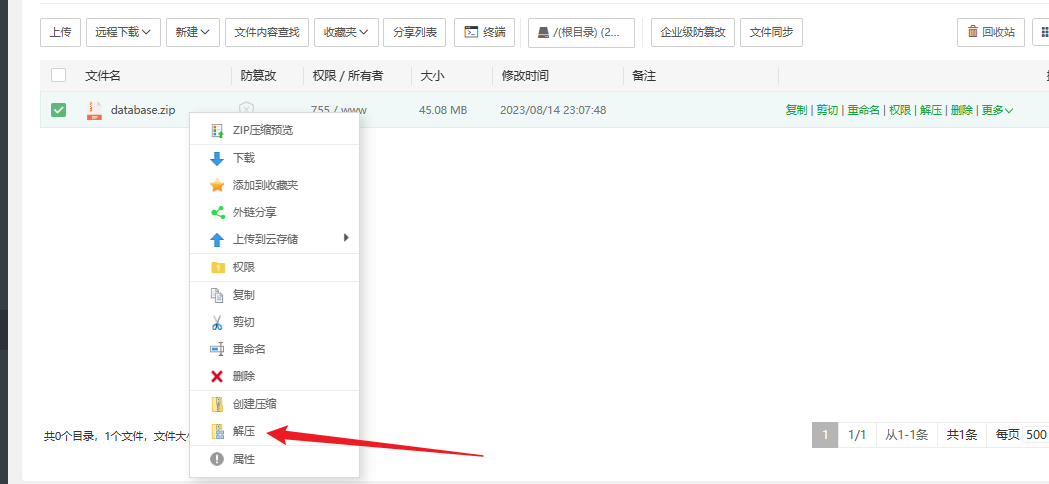1049x484 pixels.
Task: Click the red X 删除 icon
Action: click(x=217, y=376)
